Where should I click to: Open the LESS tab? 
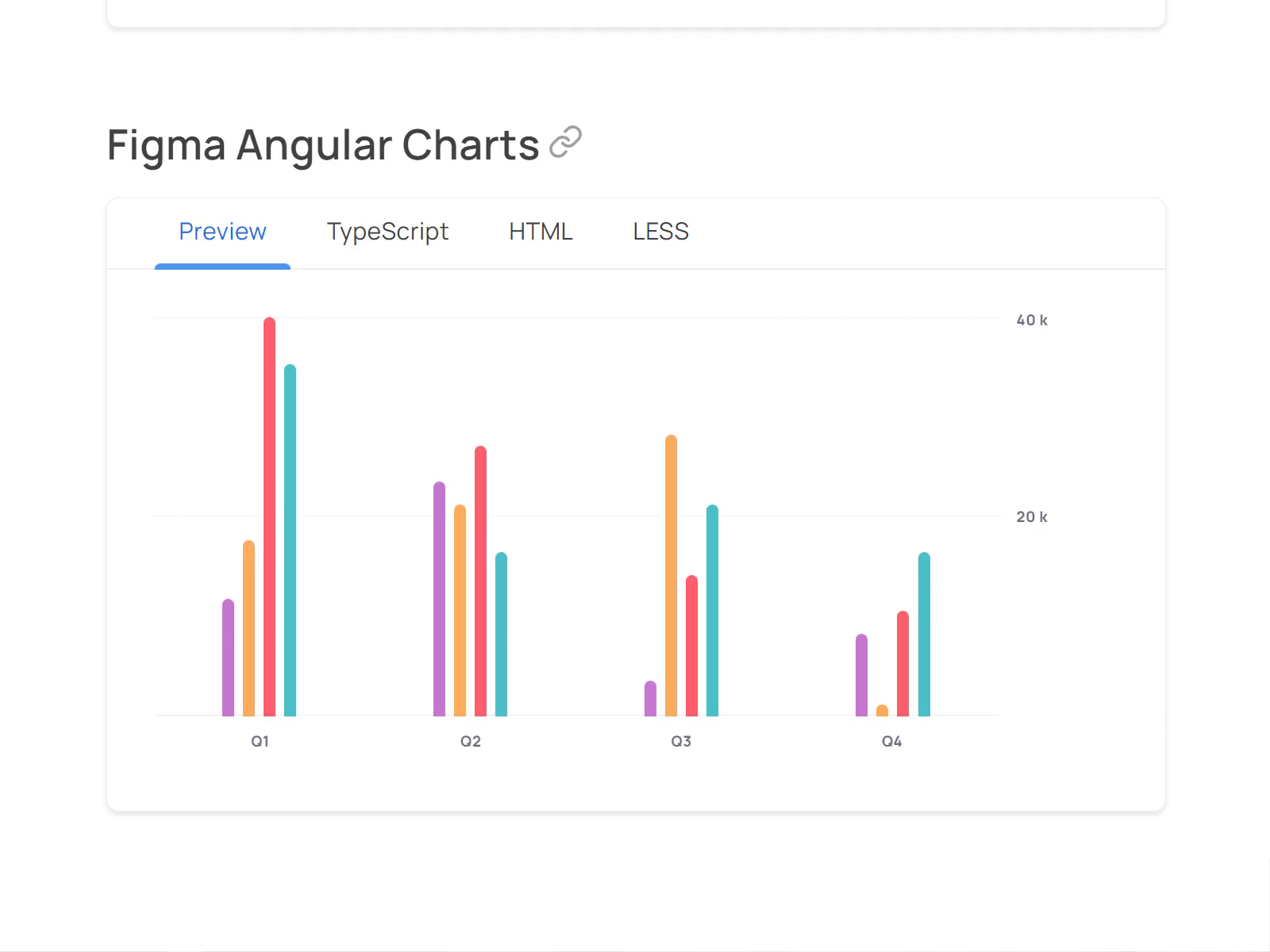click(x=660, y=232)
